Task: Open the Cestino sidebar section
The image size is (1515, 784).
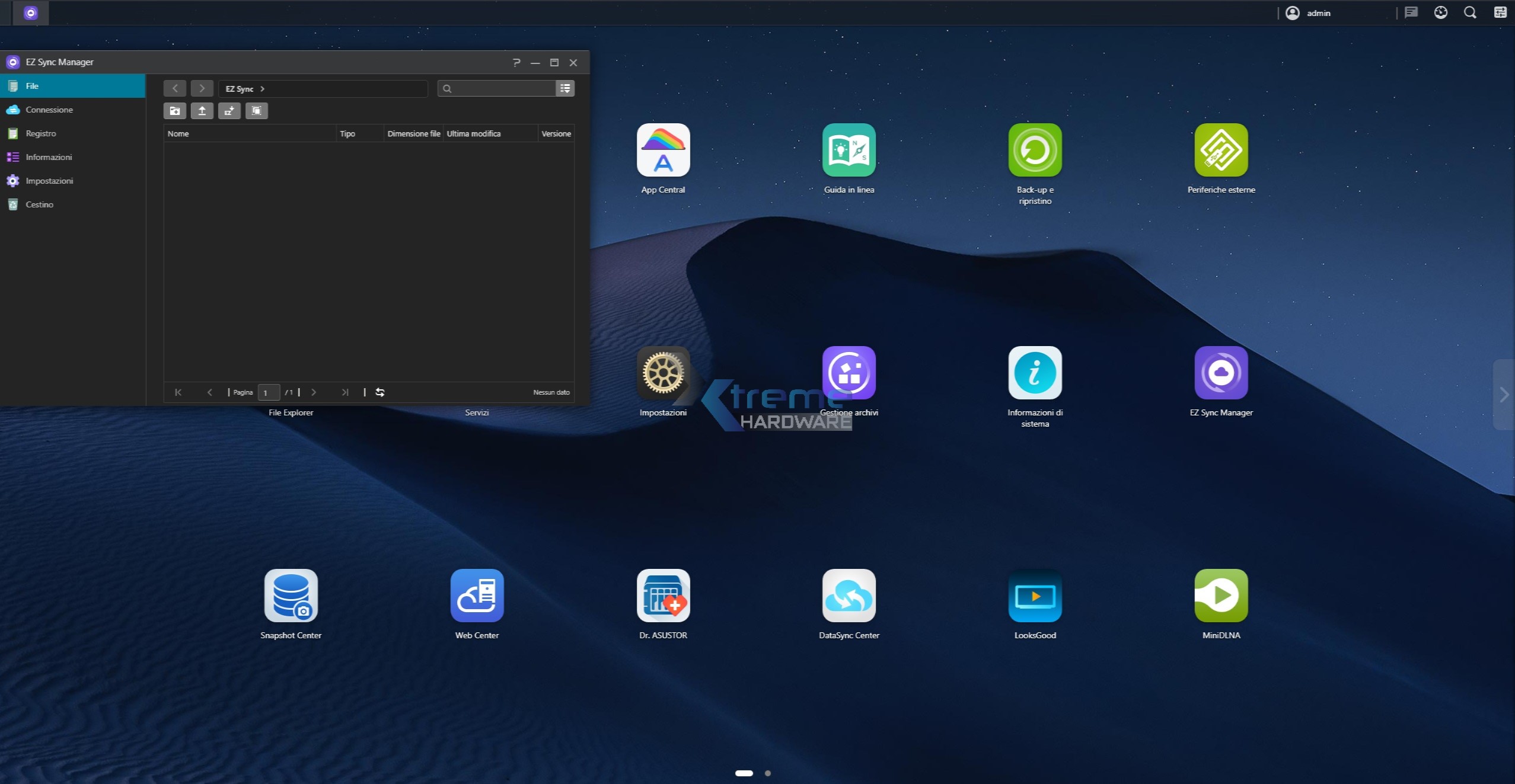Action: 39,204
